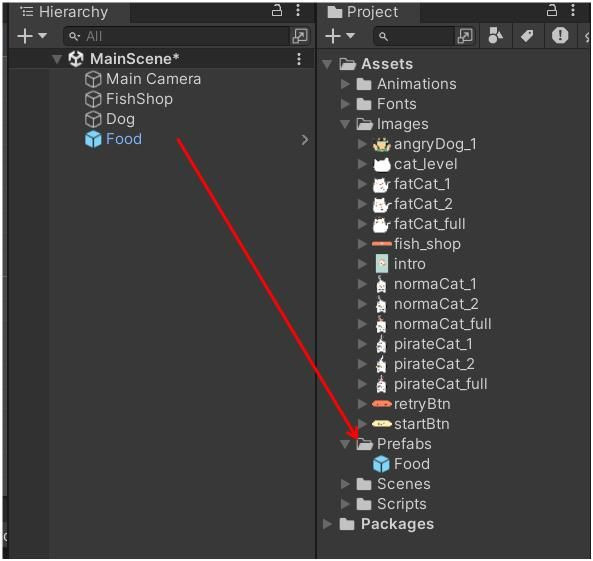Select pirateCat_full image asset
The height and width of the screenshot is (561, 593).
(441, 384)
